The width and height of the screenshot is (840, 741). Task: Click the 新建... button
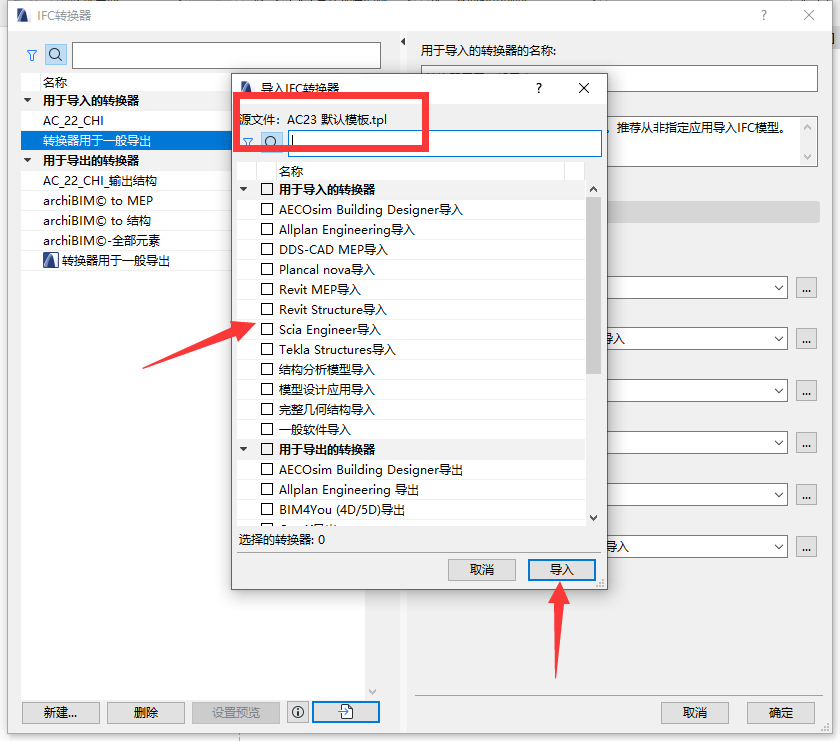point(61,712)
